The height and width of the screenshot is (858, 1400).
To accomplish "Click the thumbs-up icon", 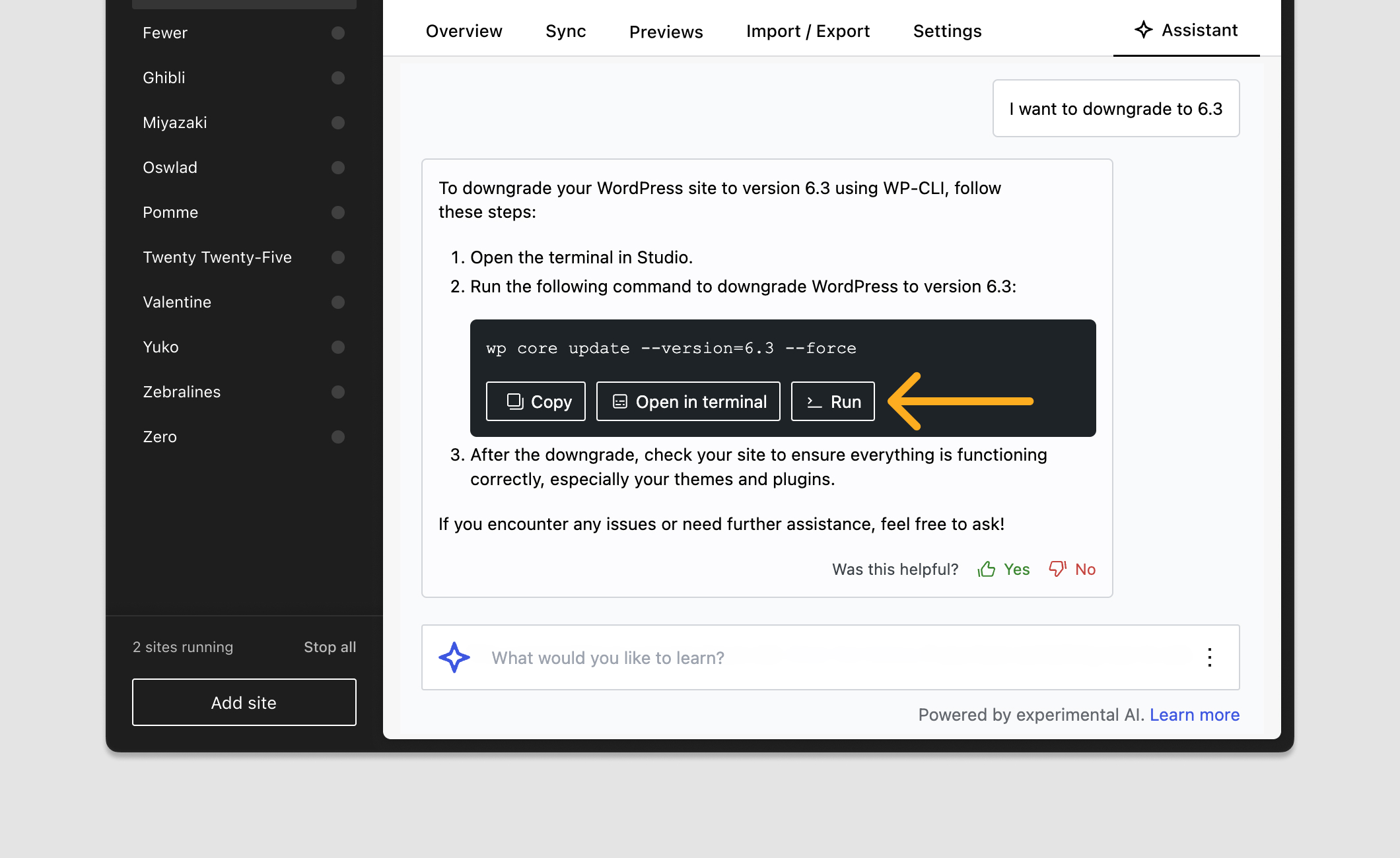I will click(987, 569).
